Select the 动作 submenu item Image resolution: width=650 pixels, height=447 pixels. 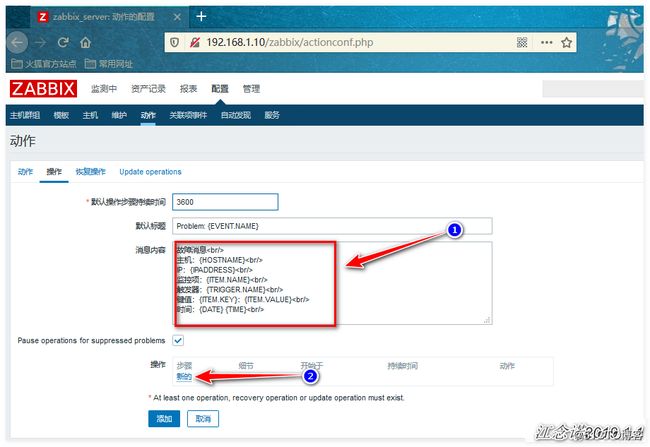148,115
